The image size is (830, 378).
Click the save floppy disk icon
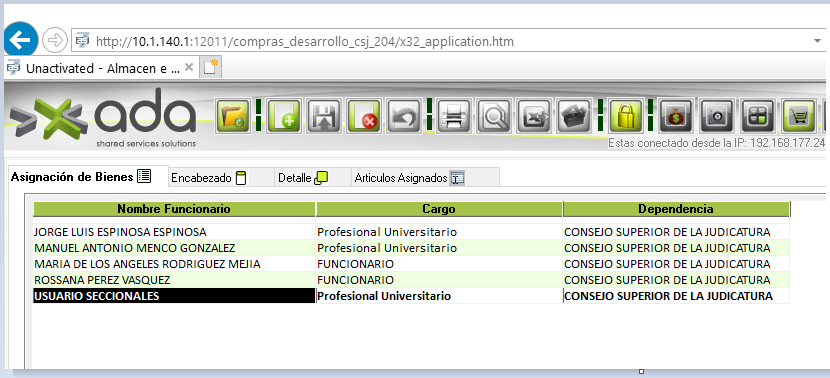tap(324, 116)
